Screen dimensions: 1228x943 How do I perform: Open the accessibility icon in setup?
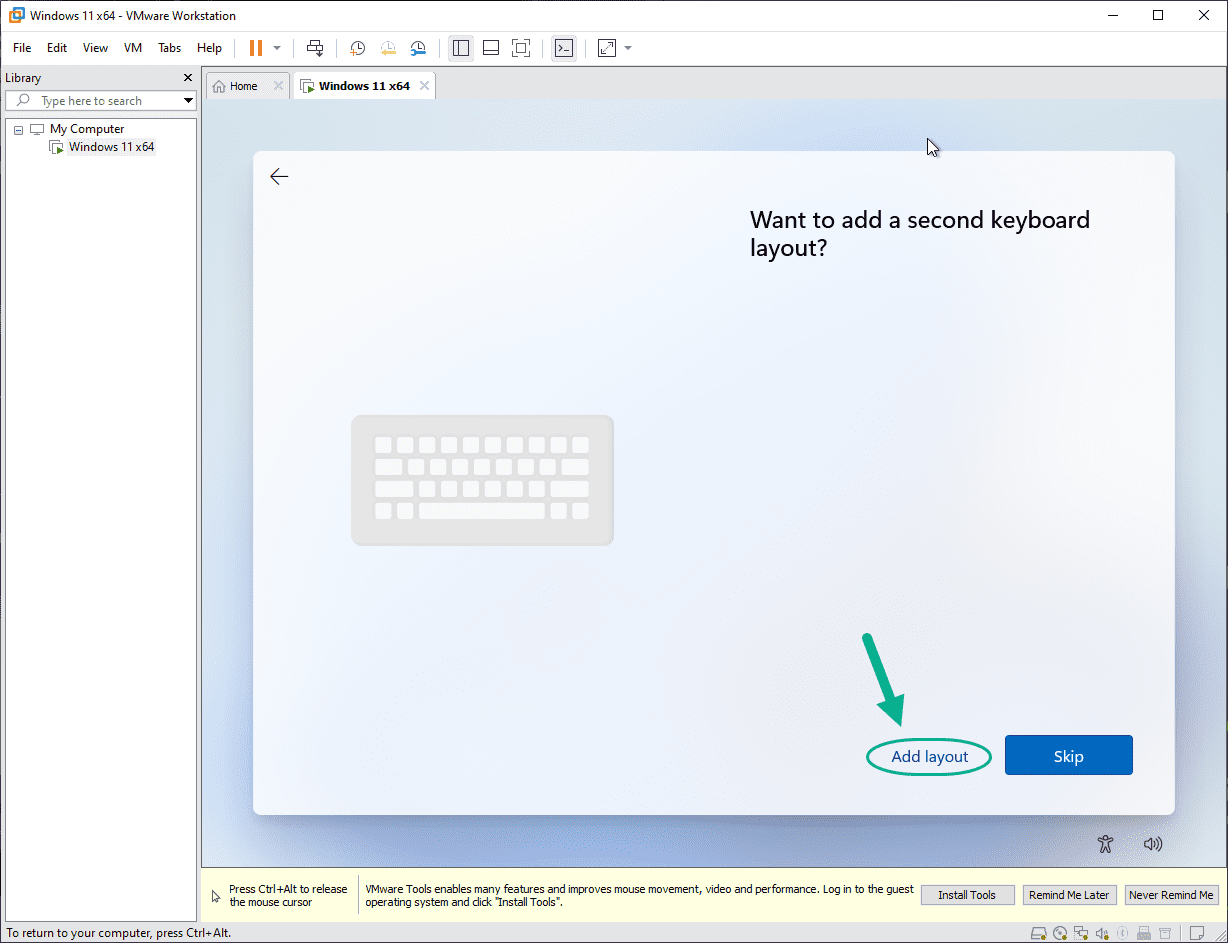tap(1105, 843)
